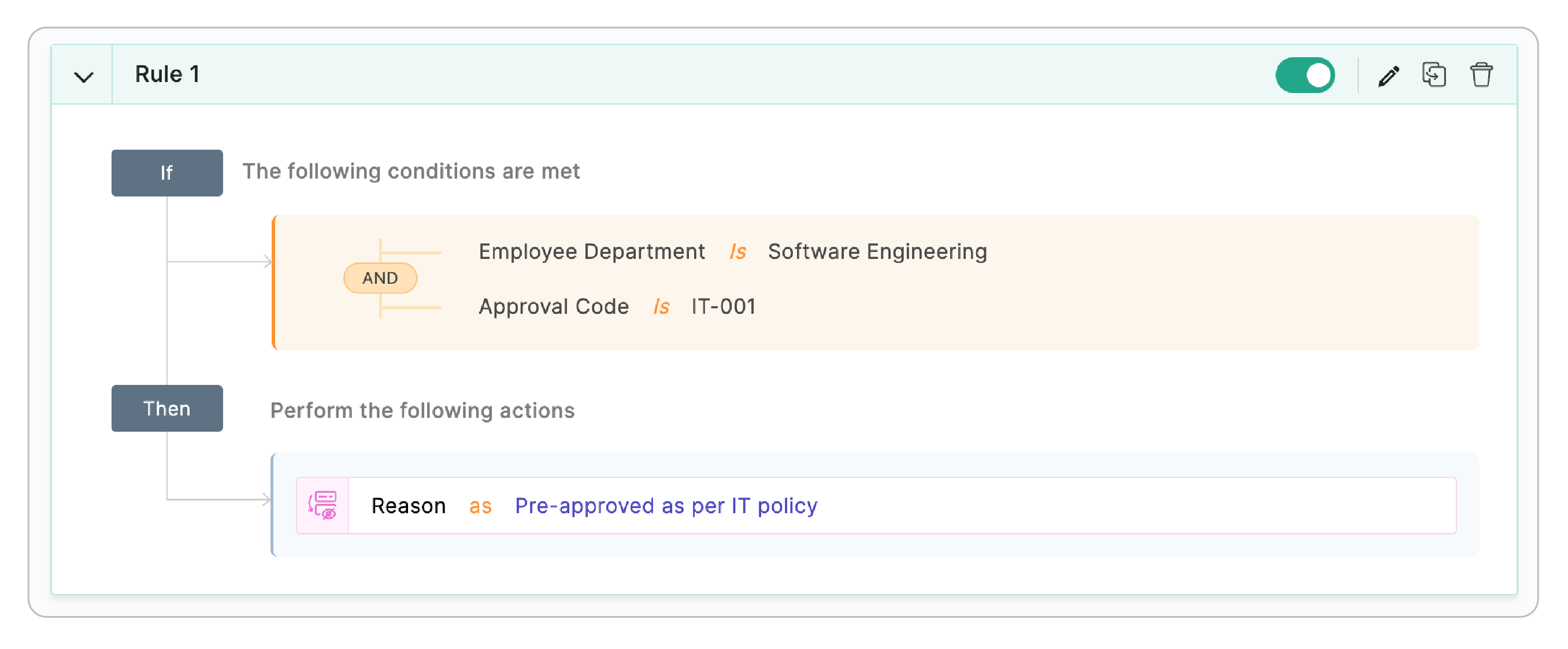Click 'The following conditions are met' heading
Screen dimensions: 1568x649
[x=411, y=171]
